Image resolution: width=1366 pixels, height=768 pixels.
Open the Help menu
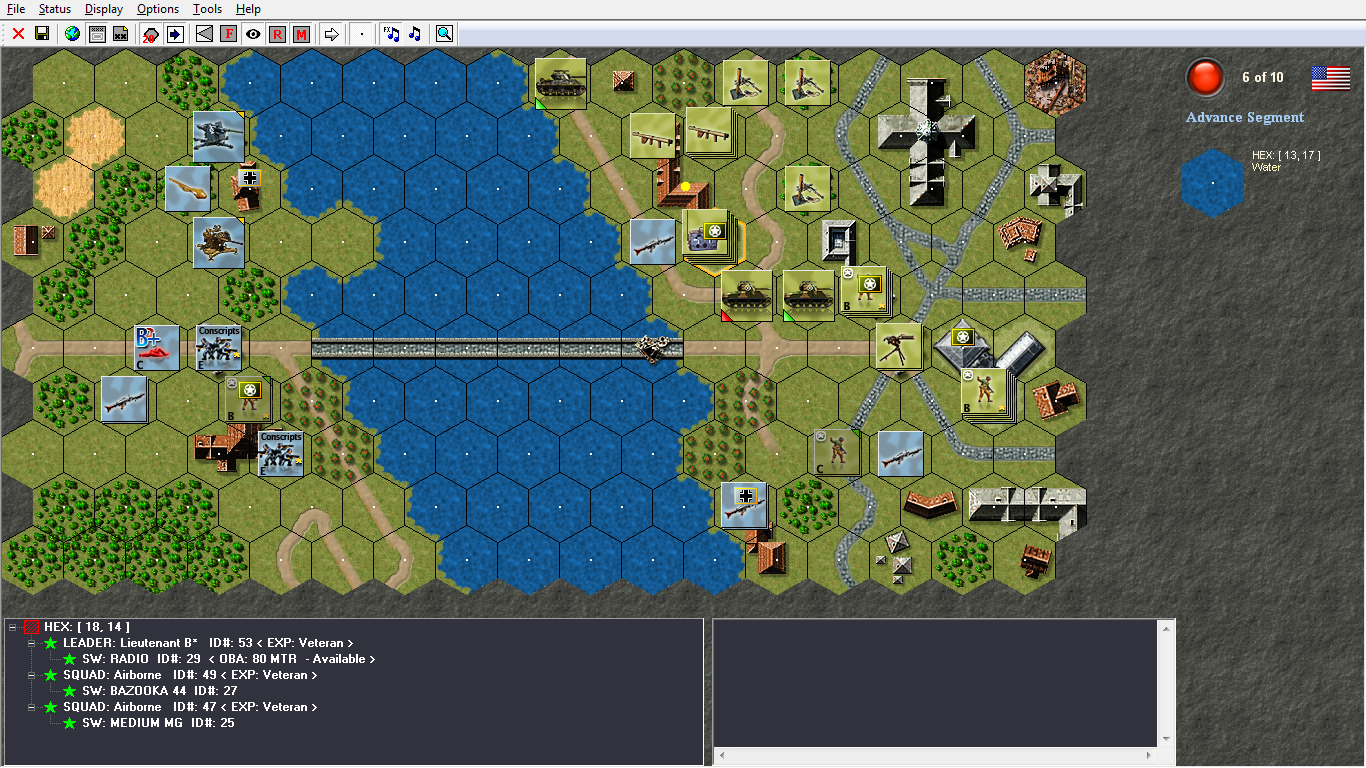tap(248, 9)
